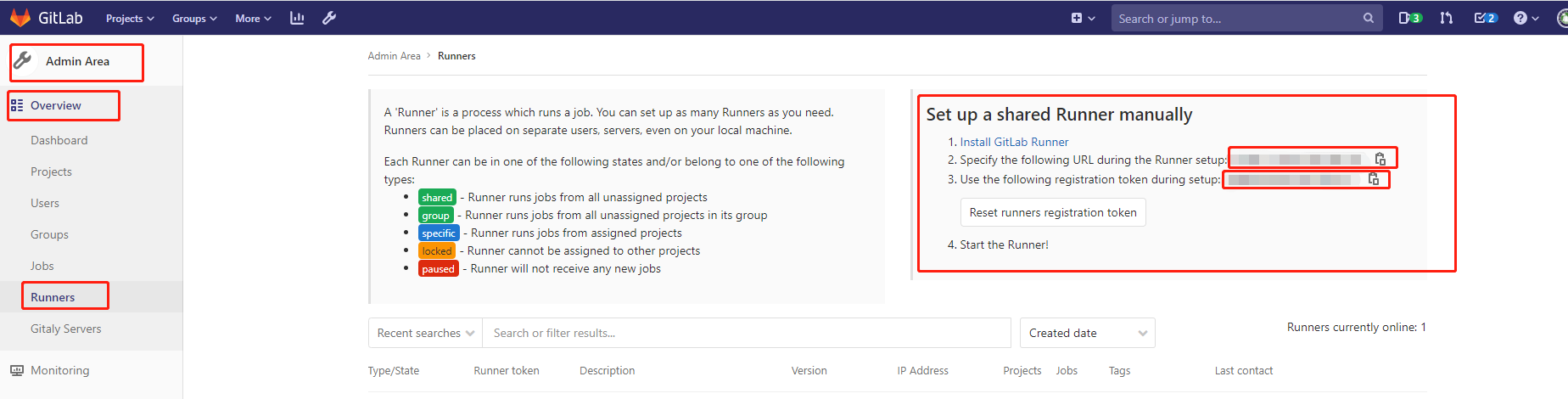This screenshot has width=1568, height=399.
Task: Click the red paused label
Action: [x=438, y=268]
